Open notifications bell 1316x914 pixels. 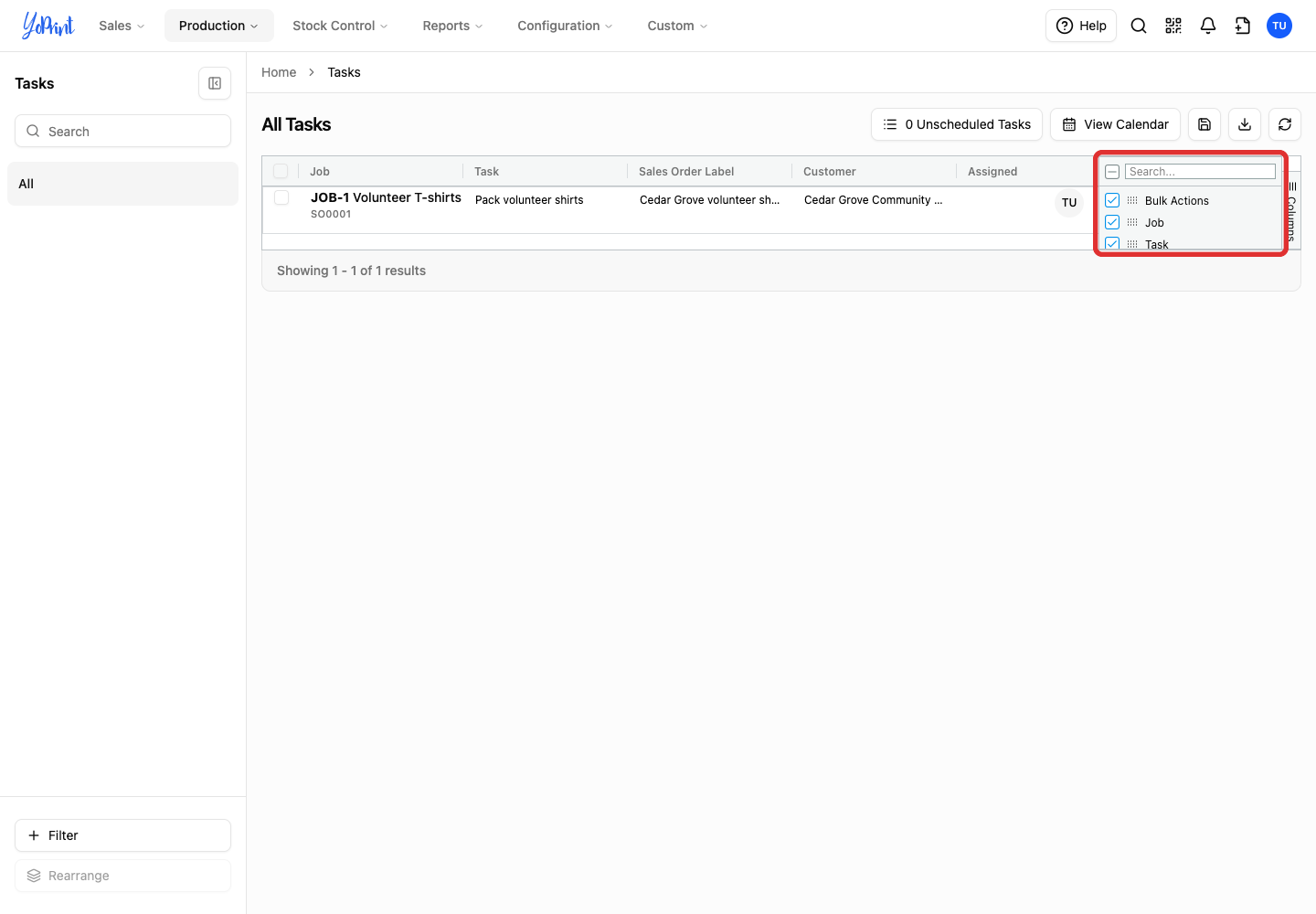click(1208, 26)
